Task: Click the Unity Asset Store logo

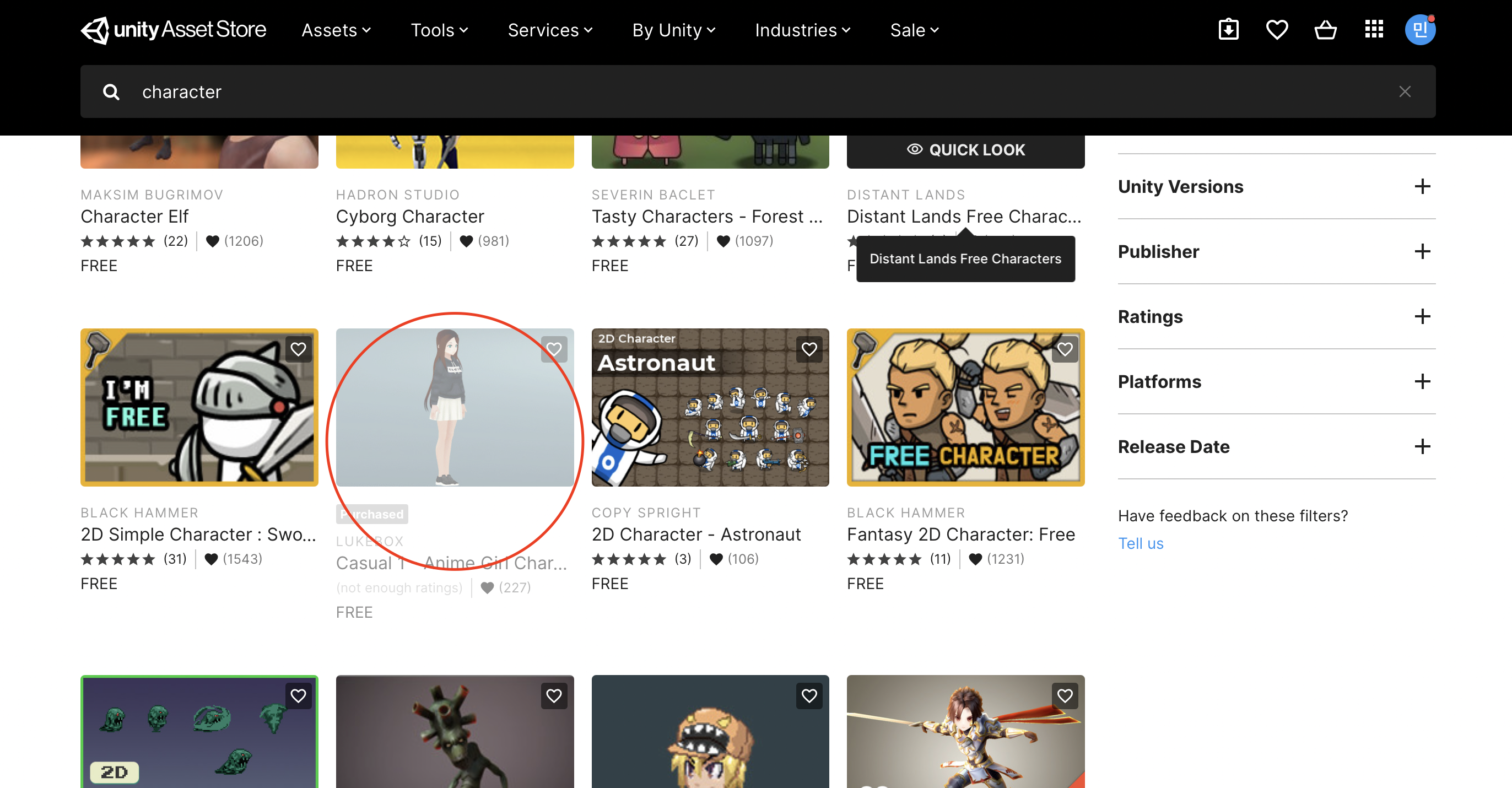Action: [x=173, y=29]
